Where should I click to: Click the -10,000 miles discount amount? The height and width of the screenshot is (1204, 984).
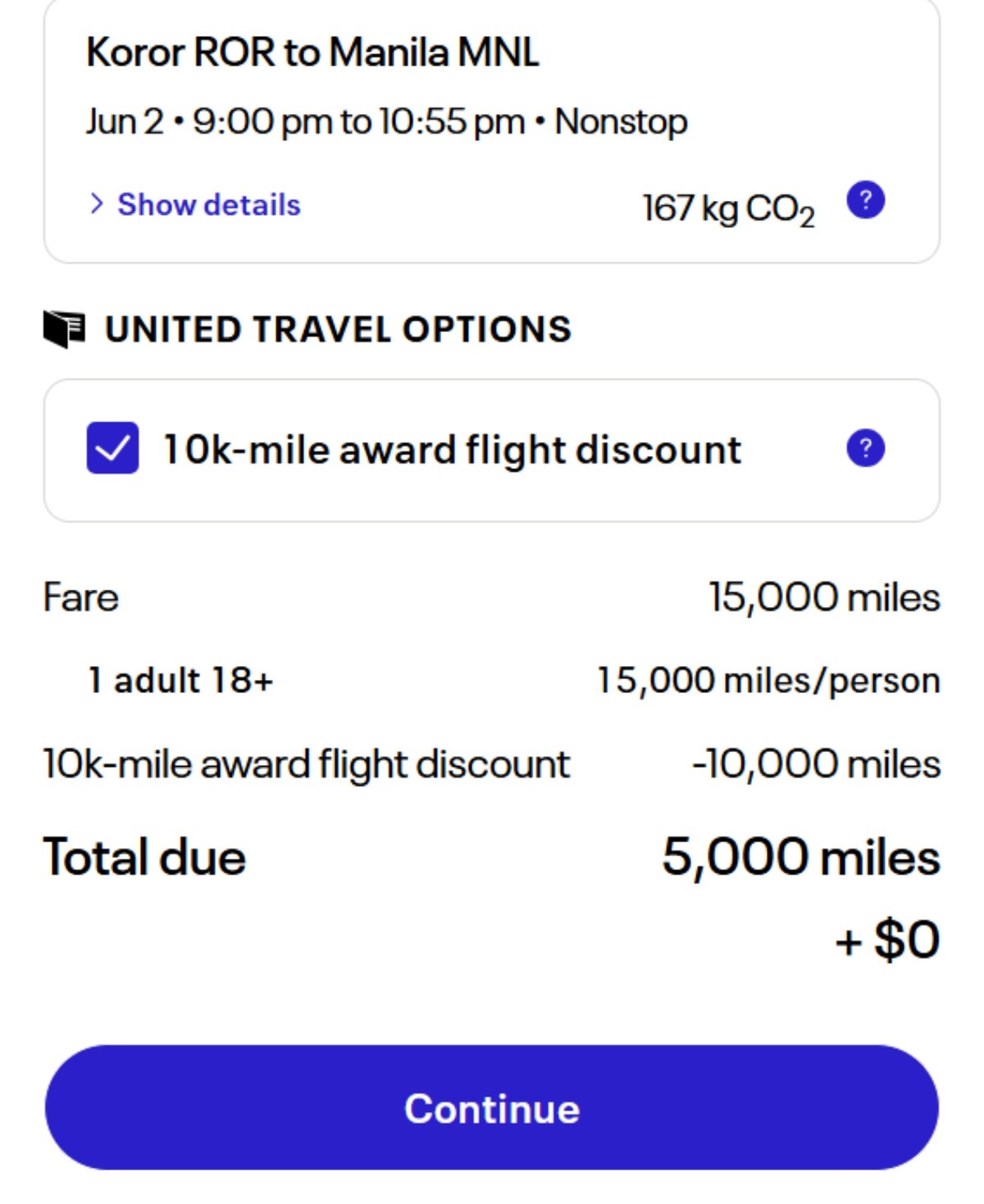[817, 764]
